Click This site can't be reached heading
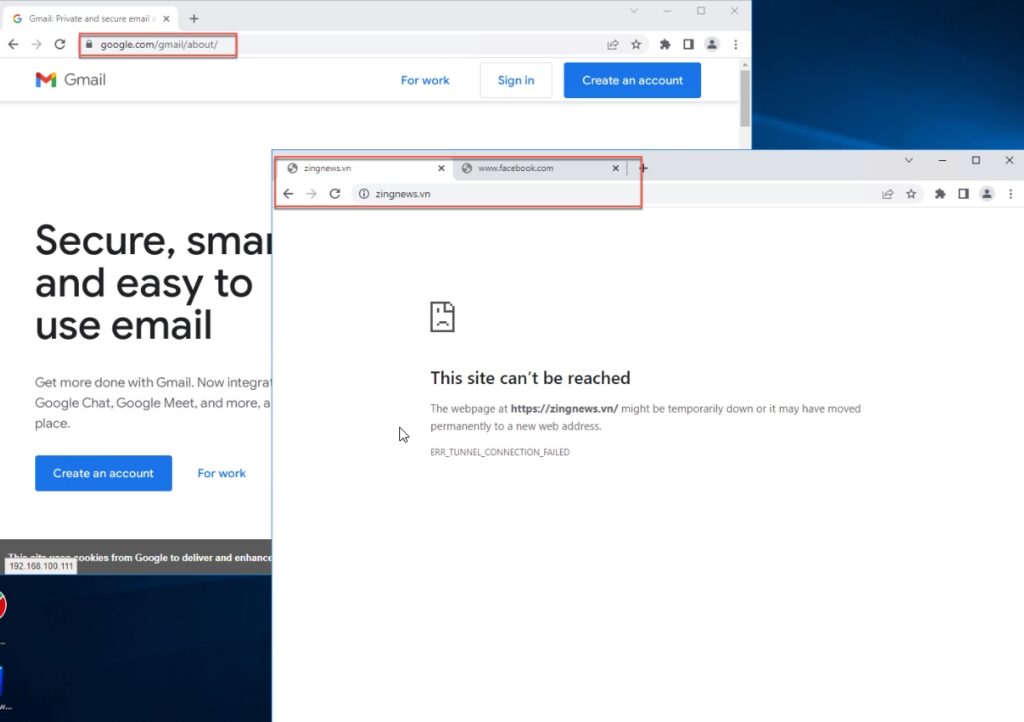 click(x=530, y=378)
